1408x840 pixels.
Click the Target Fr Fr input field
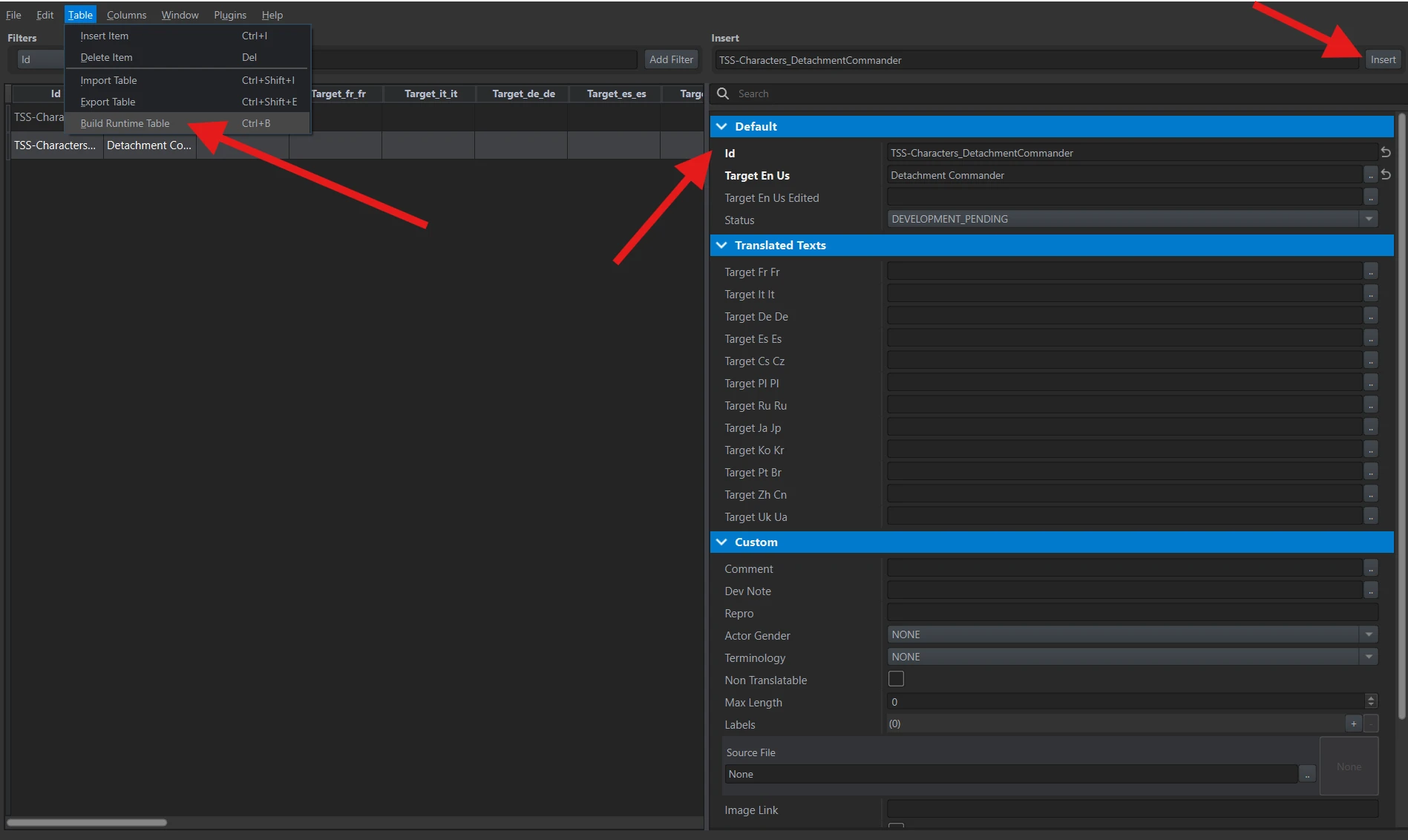1124,272
